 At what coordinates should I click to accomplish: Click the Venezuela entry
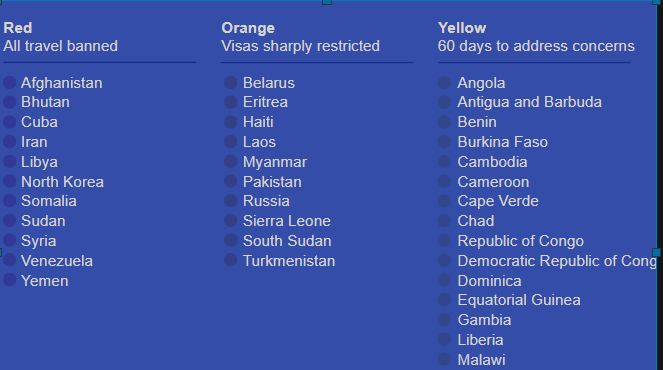[57, 261]
